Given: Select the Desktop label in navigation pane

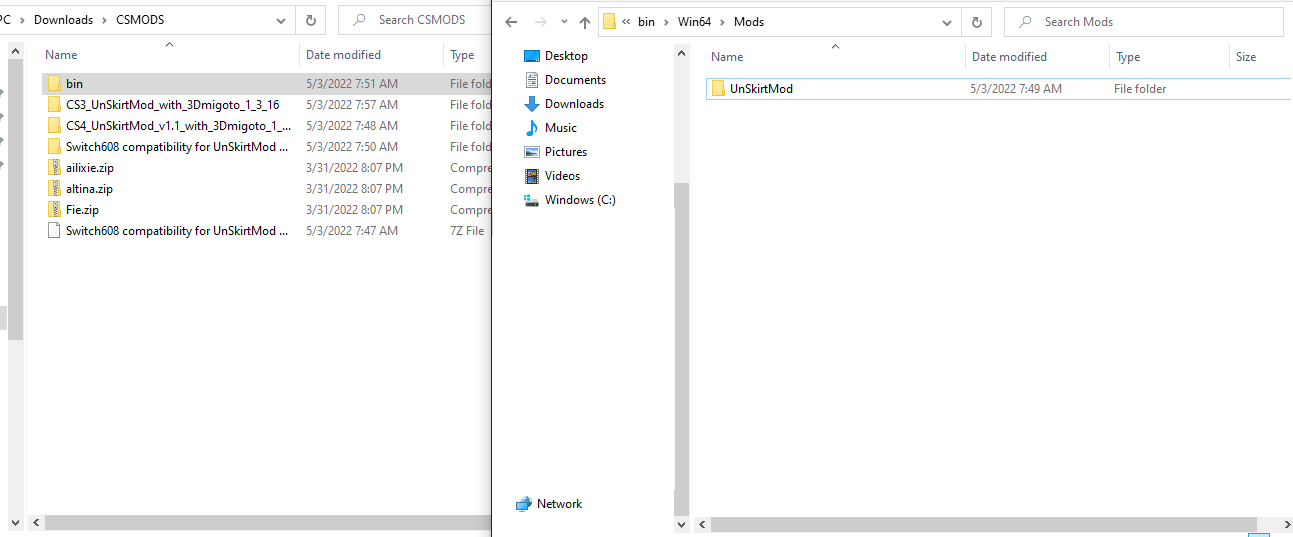Looking at the screenshot, I should [x=566, y=56].
